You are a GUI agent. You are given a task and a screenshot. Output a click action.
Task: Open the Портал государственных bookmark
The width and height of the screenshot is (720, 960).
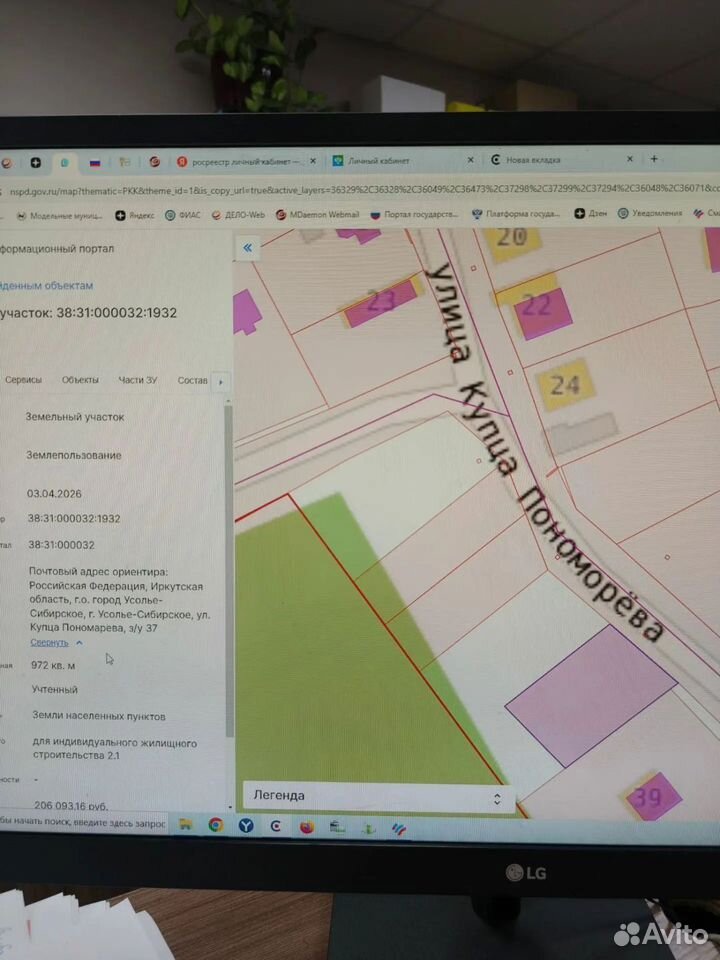pyautogui.click(x=414, y=215)
